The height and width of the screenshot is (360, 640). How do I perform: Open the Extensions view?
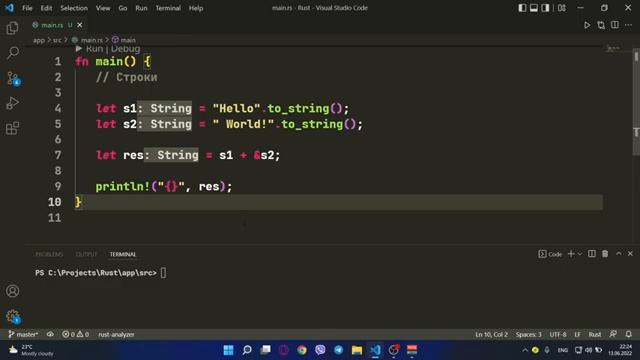click(x=12, y=128)
